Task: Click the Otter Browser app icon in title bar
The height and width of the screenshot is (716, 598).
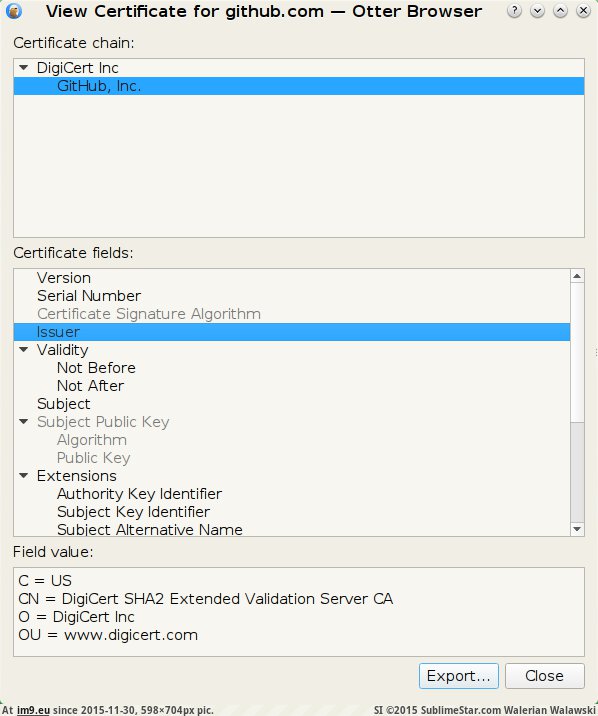Action: pos(14,11)
